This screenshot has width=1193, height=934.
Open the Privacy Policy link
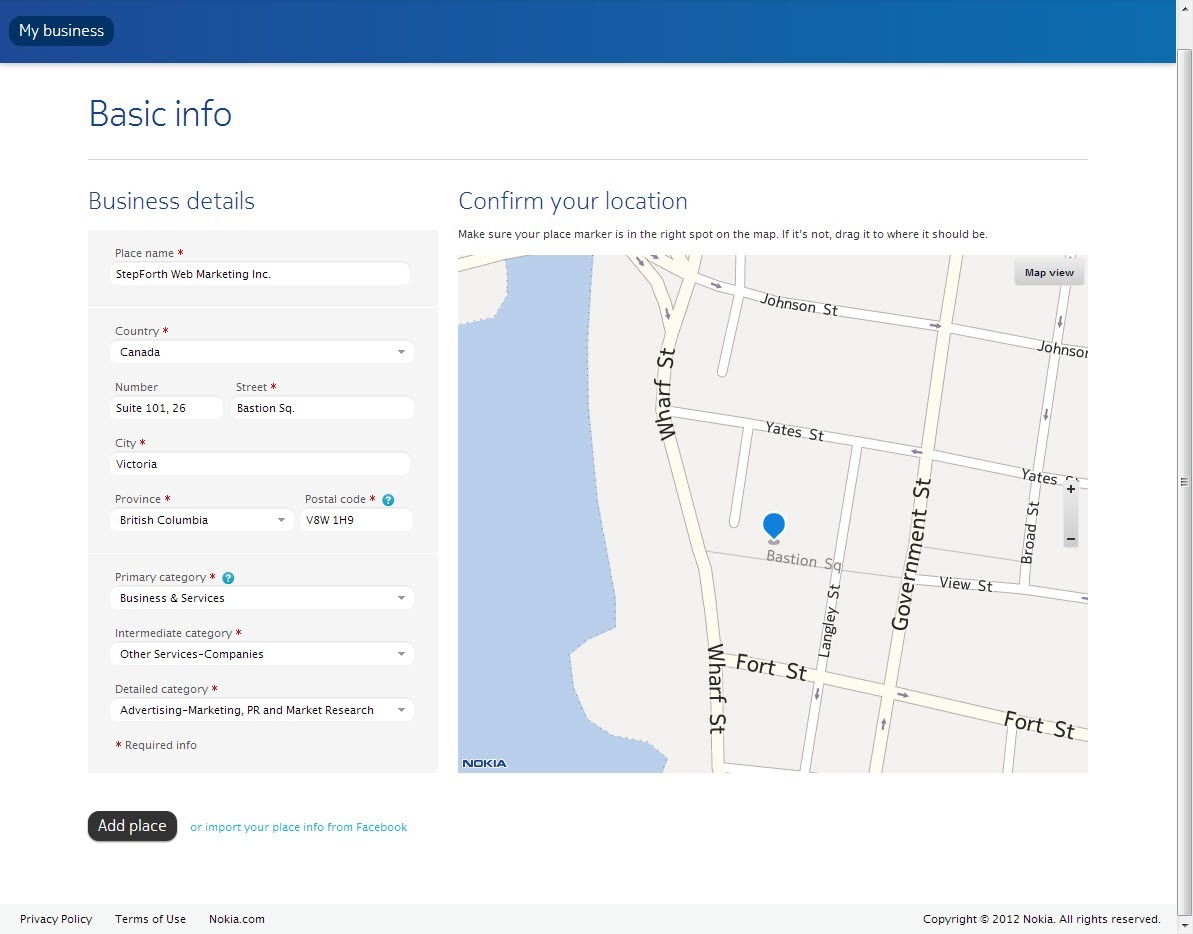coord(56,919)
